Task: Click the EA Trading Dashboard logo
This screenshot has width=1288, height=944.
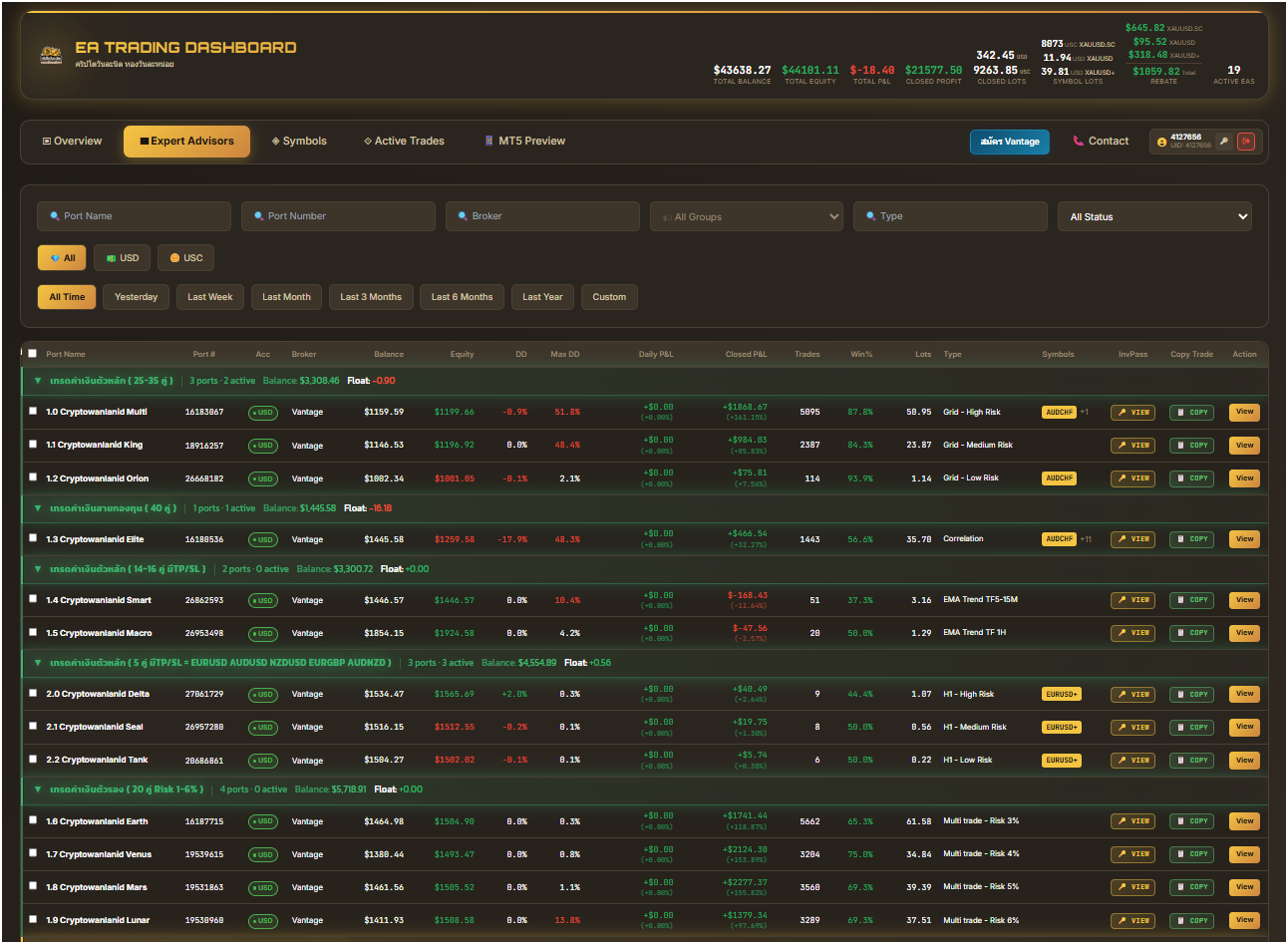Action: (x=51, y=56)
